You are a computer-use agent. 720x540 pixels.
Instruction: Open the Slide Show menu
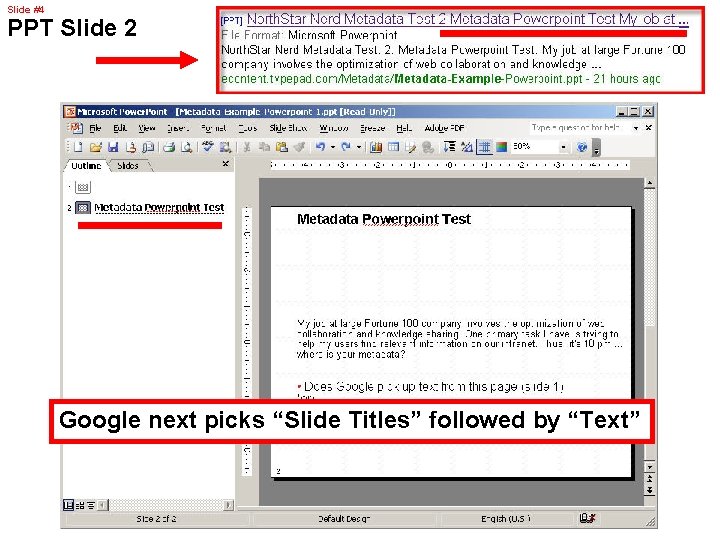288,128
